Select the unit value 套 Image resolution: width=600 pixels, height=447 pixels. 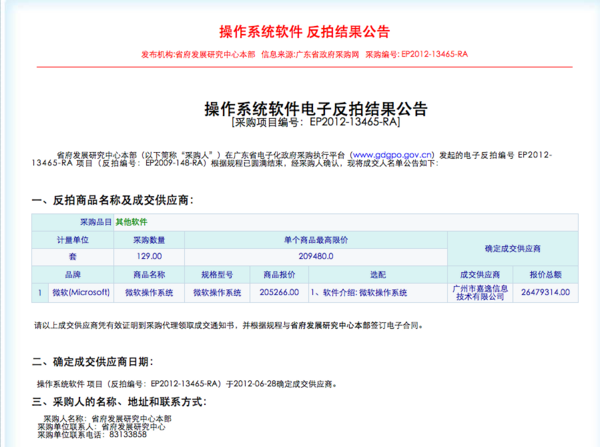(x=73, y=256)
